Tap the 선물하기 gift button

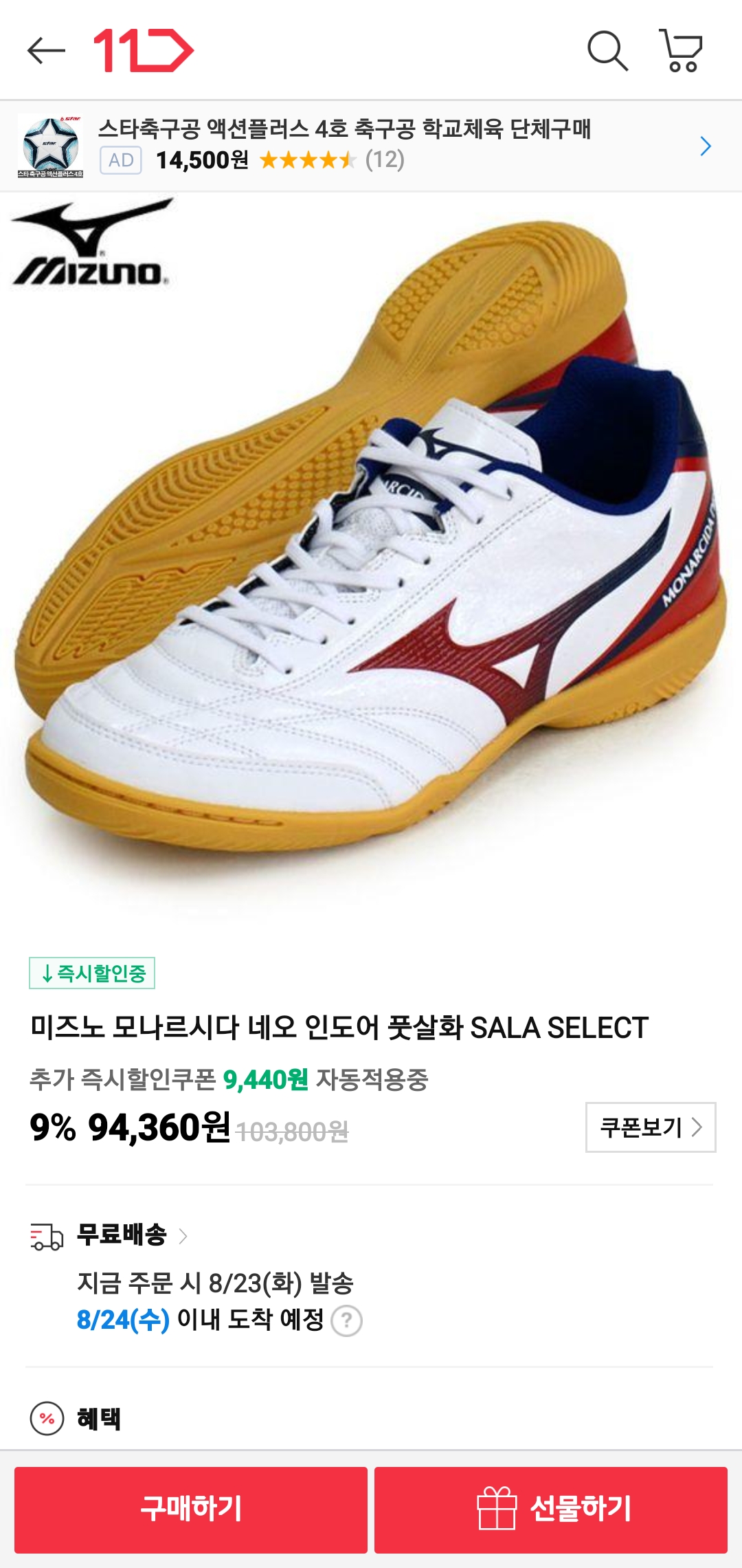(551, 1510)
